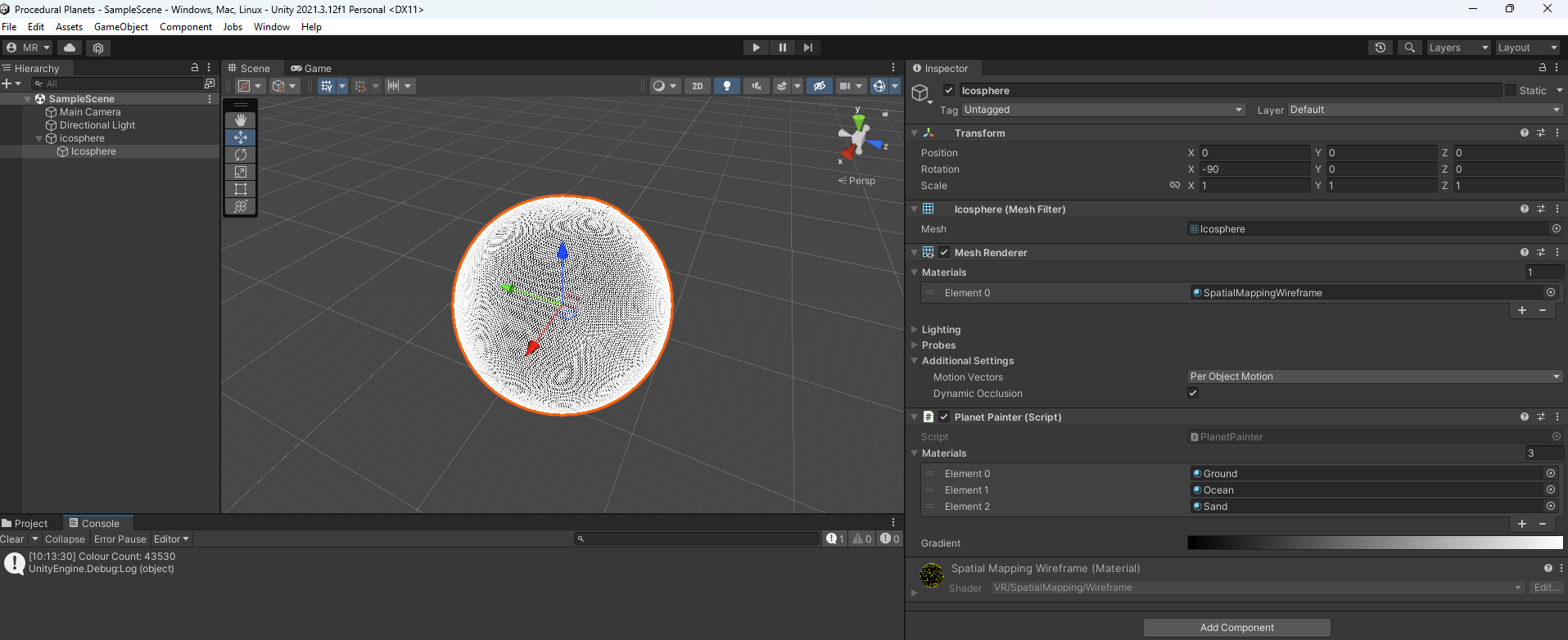Open object picker for Sand material
This screenshot has height=640, width=1568.
pos(1551,506)
